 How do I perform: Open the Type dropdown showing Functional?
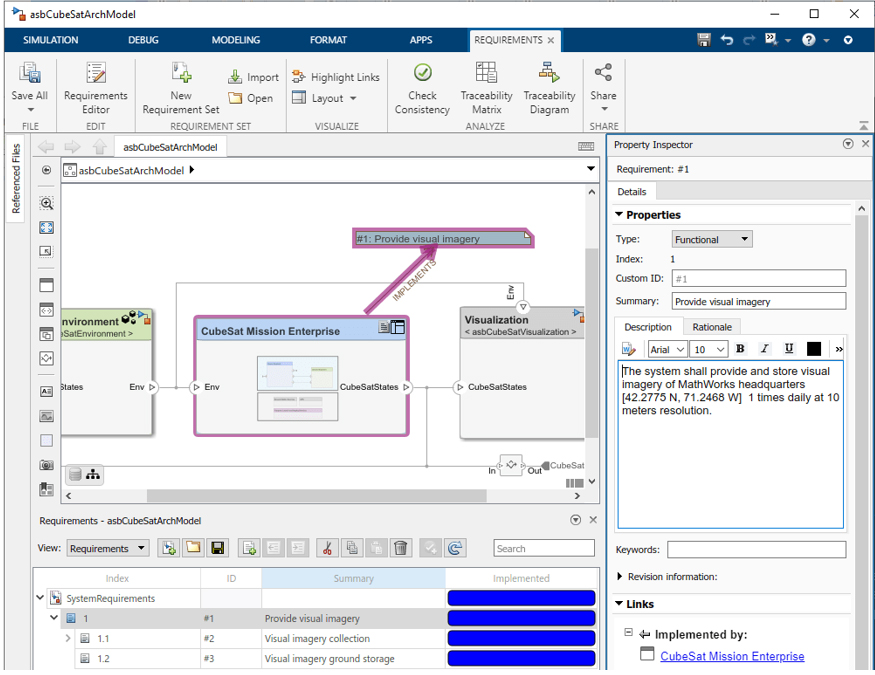click(711, 240)
